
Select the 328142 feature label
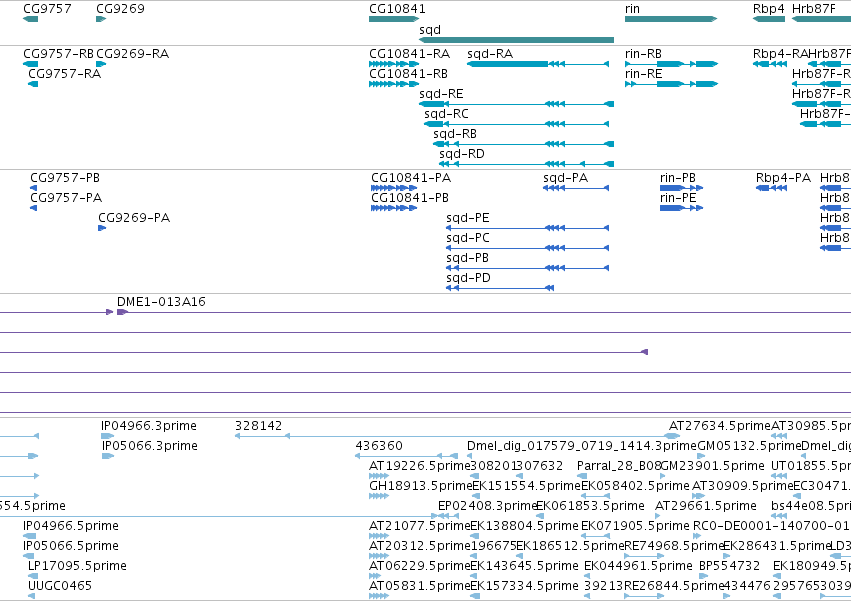(x=258, y=426)
